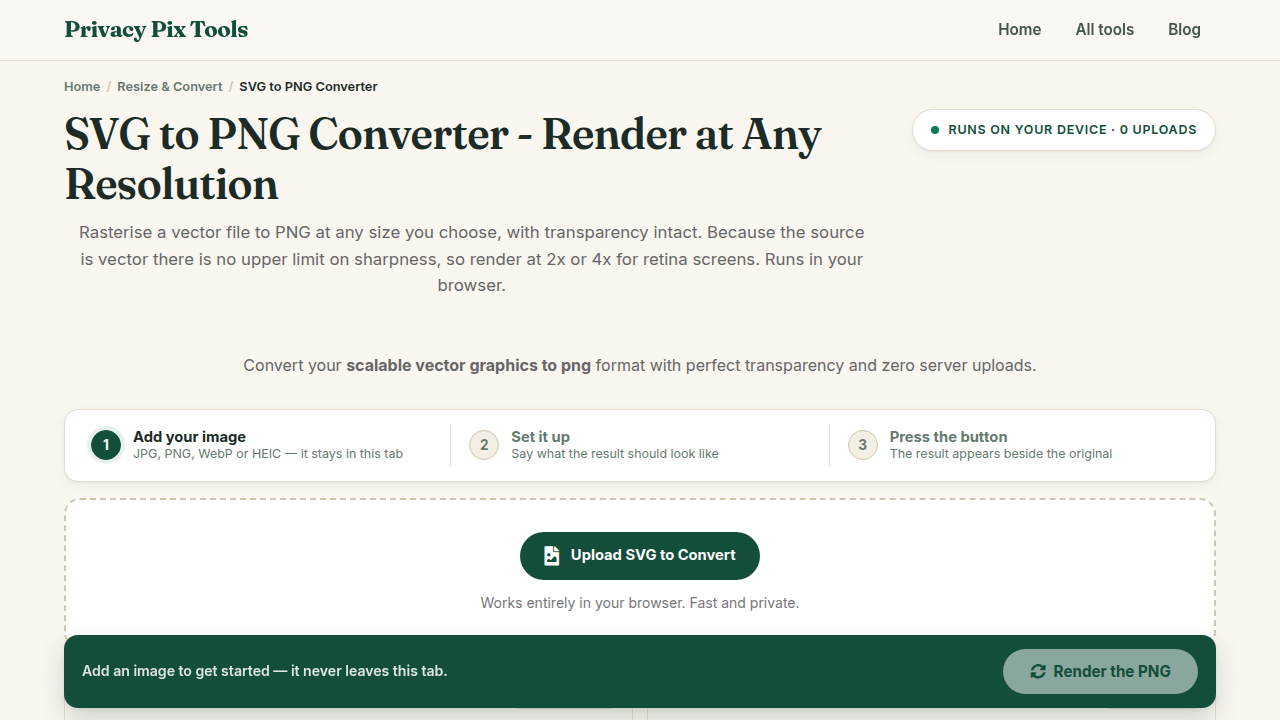Click the Add your image step label
Image resolution: width=1280 pixels, height=720 pixels.
tap(189, 437)
